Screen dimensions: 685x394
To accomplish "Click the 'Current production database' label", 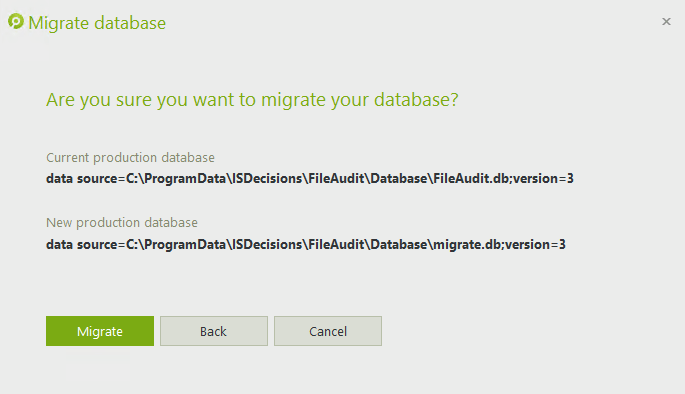I will tap(130, 157).
